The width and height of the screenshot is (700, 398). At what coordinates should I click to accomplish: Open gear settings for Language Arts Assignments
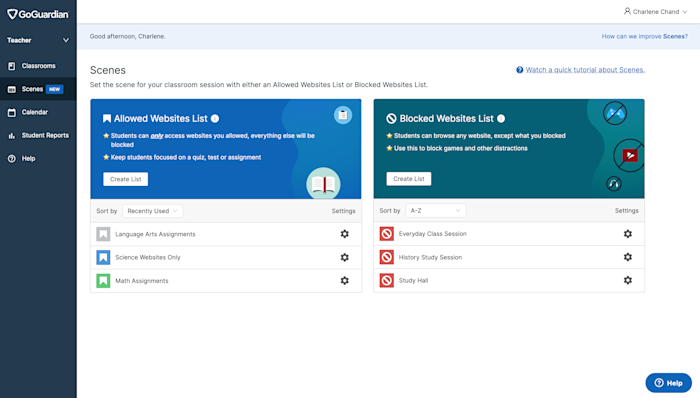[x=345, y=234]
